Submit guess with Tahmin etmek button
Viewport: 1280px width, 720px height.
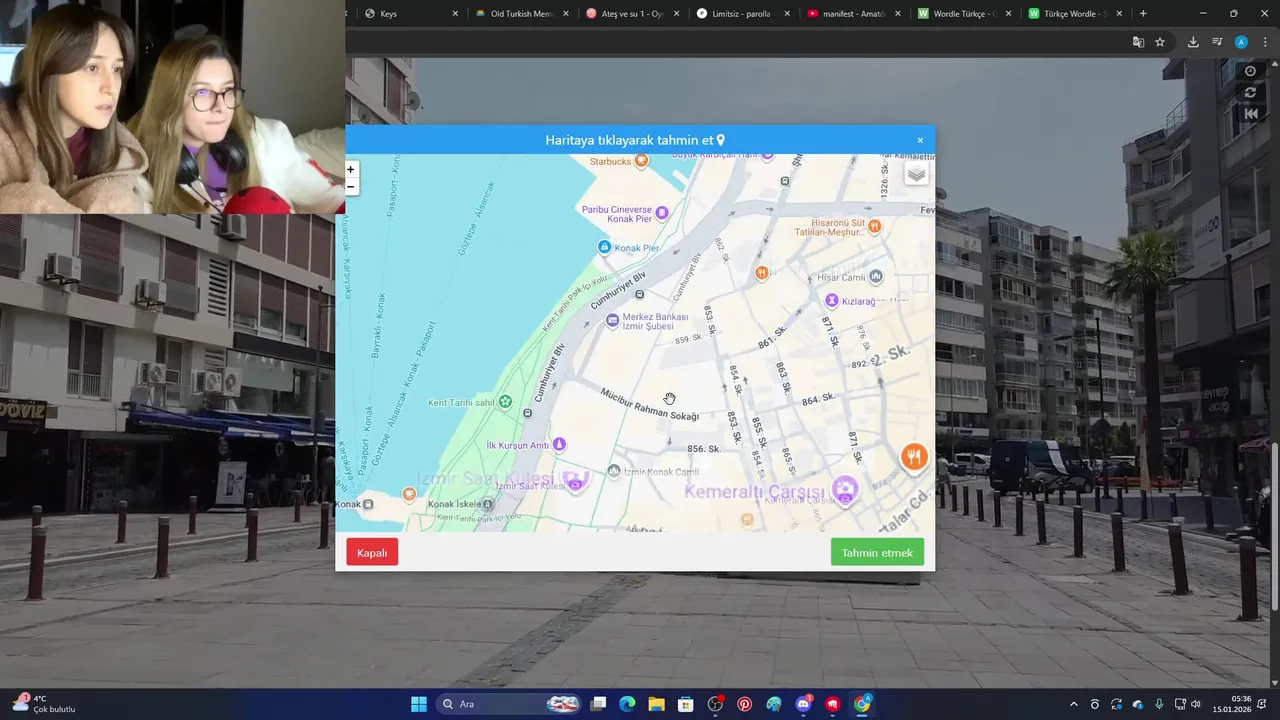click(877, 552)
